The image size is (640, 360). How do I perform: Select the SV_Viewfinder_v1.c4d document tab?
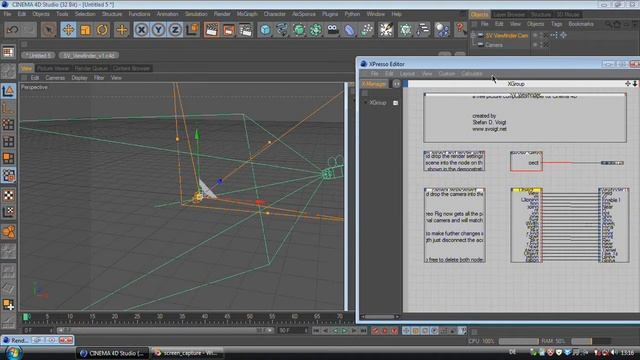click(x=89, y=55)
